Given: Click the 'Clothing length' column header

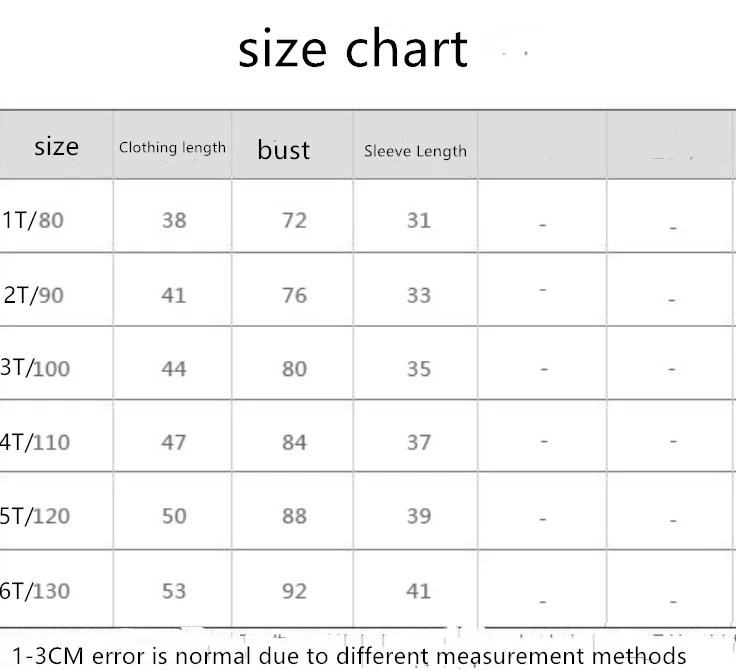Looking at the screenshot, I should coord(172,148).
